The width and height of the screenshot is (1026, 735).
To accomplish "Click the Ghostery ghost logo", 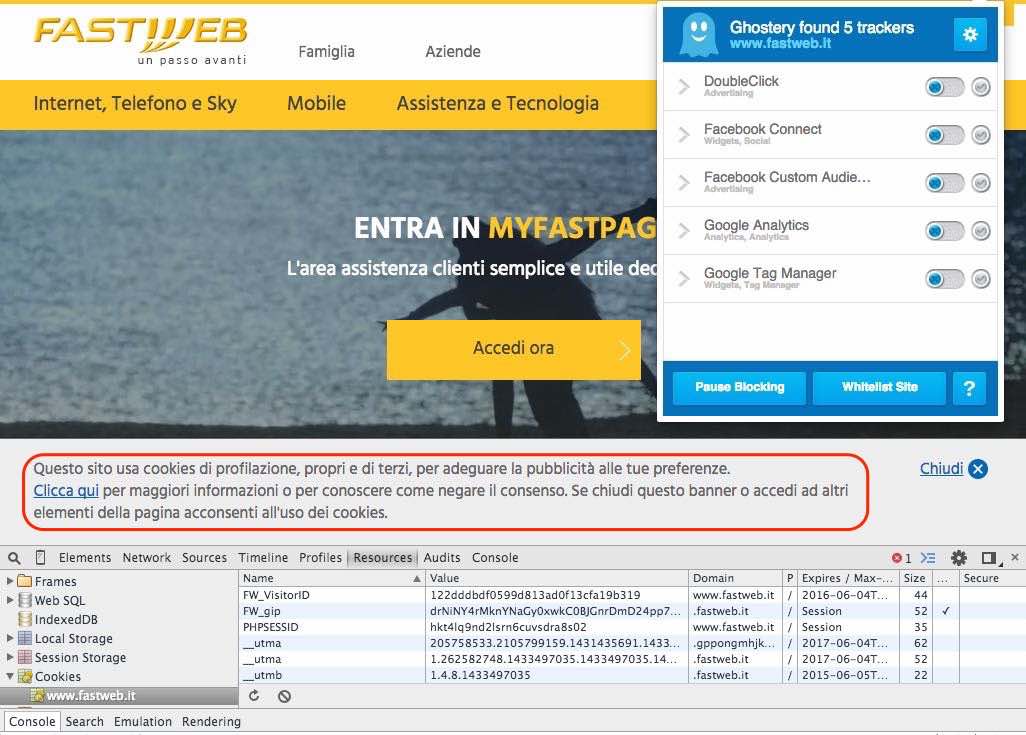I will click(698, 35).
